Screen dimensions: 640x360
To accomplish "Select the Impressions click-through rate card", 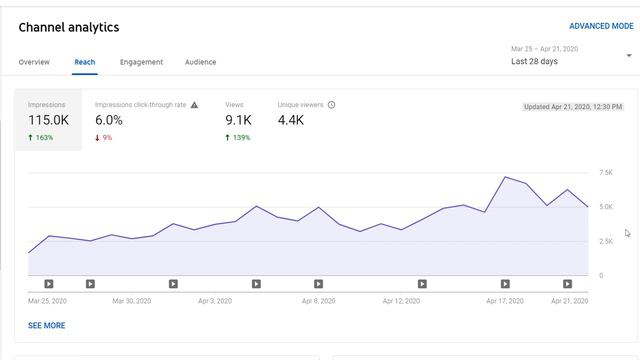I will click(x=147, y=120).
